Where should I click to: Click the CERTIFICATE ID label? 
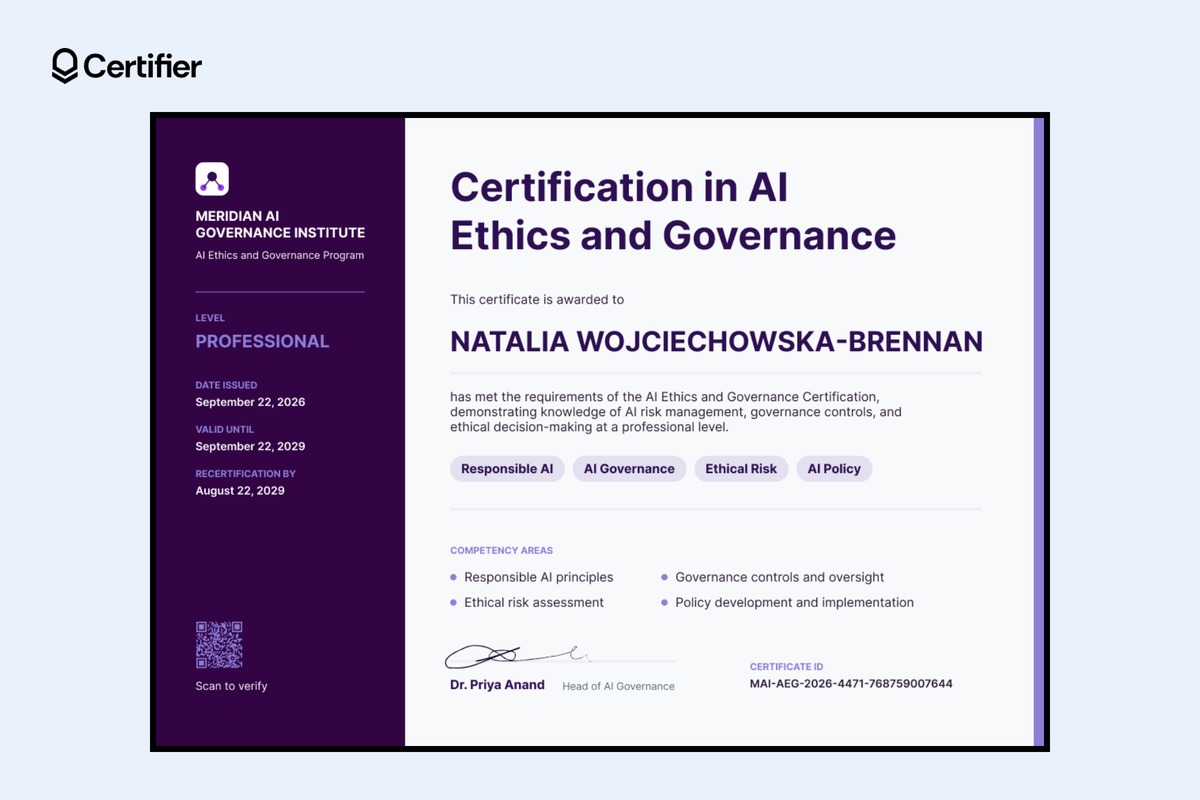pos(786,666)
